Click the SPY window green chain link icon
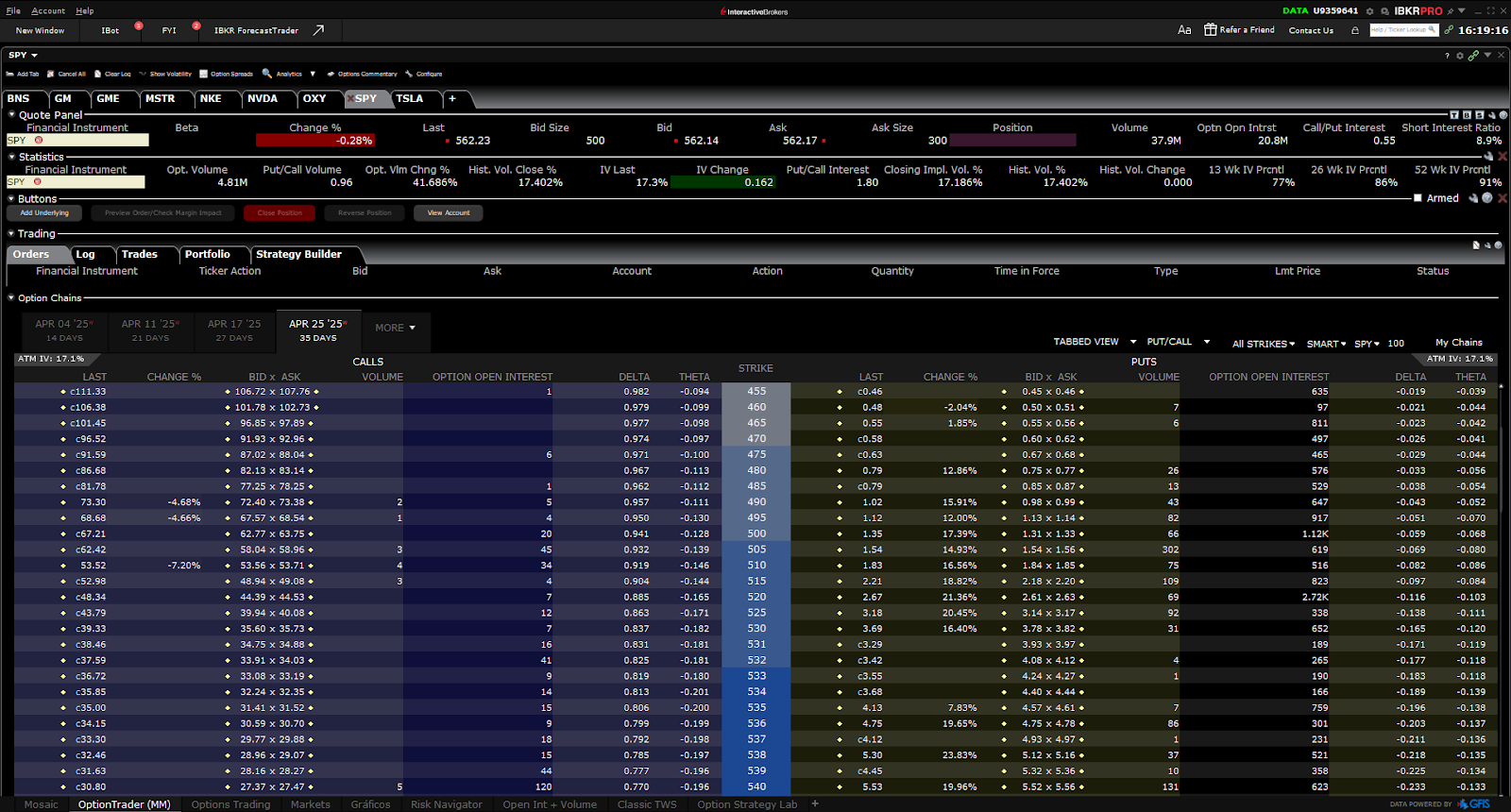The width and height of the screenshot is (1511, 812). coord(1473,56)
